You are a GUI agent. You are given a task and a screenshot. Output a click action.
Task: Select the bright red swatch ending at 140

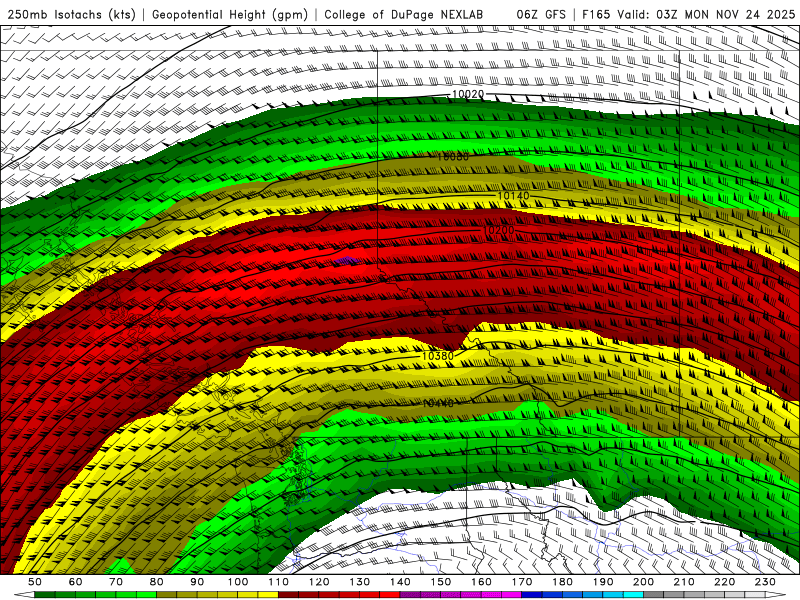point(390,595)
